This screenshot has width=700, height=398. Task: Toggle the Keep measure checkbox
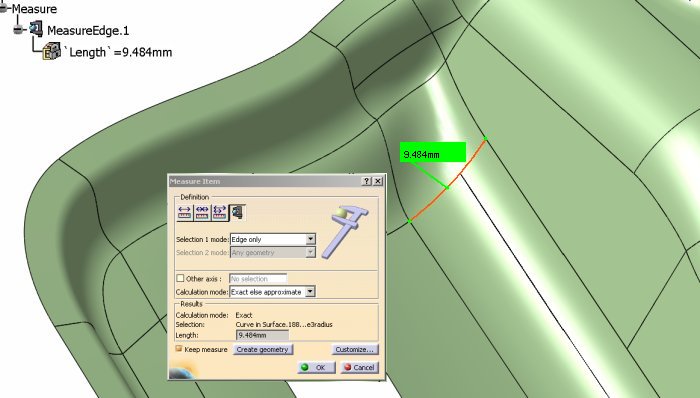click(x=179, y=349)
